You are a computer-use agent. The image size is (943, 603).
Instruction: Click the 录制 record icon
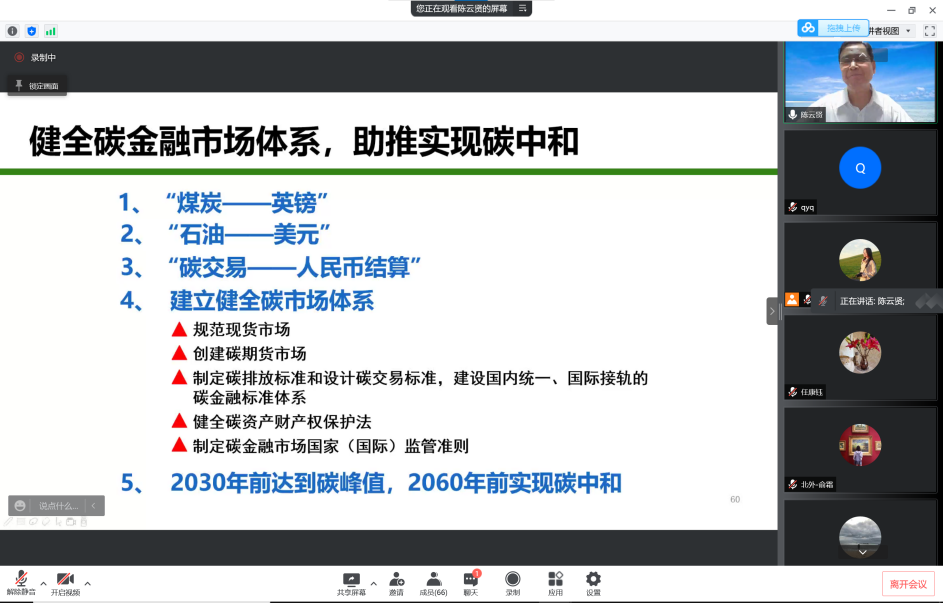513,581
